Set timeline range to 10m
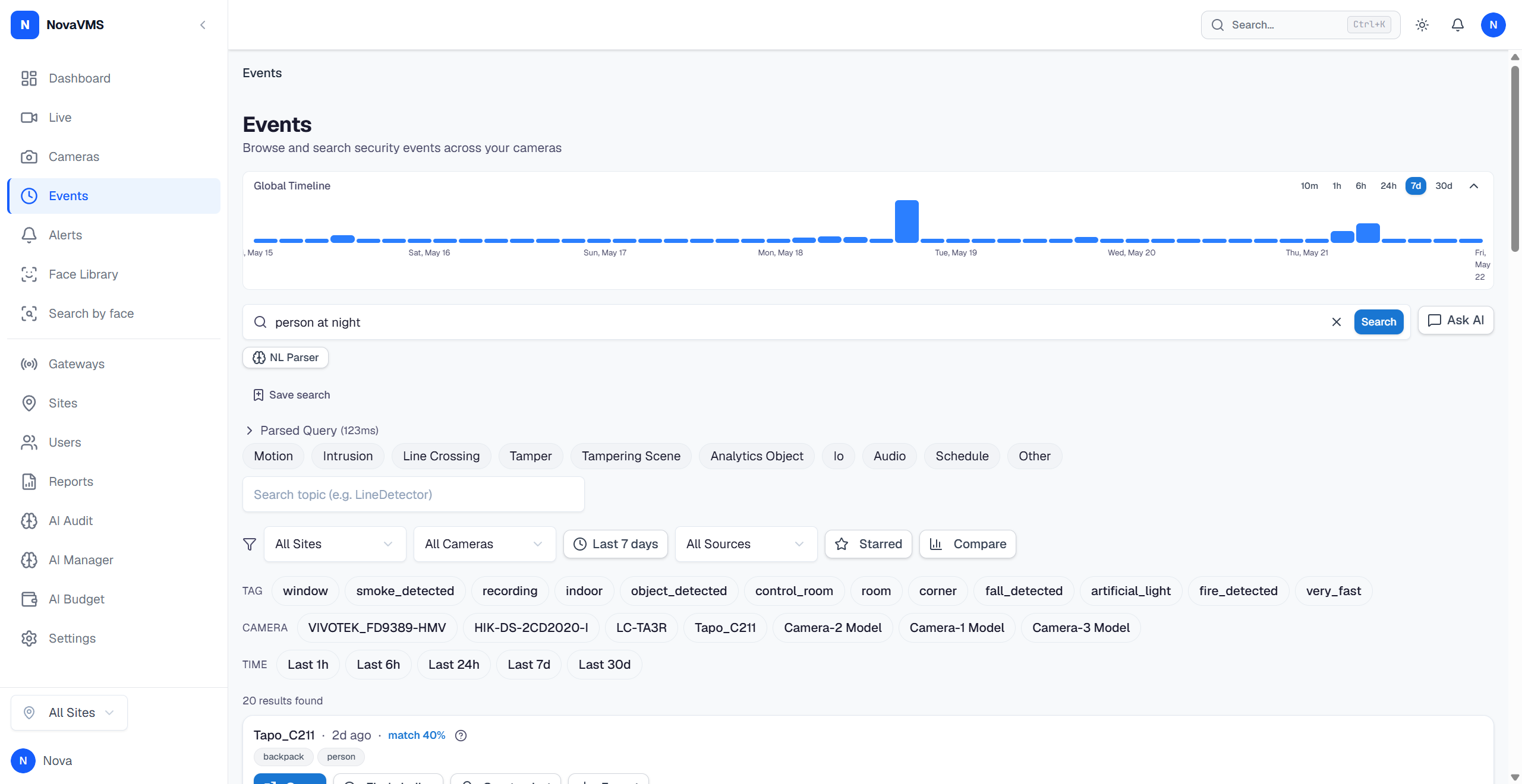Screen dimensions: 1522x784 click(x=1309, y=186)
